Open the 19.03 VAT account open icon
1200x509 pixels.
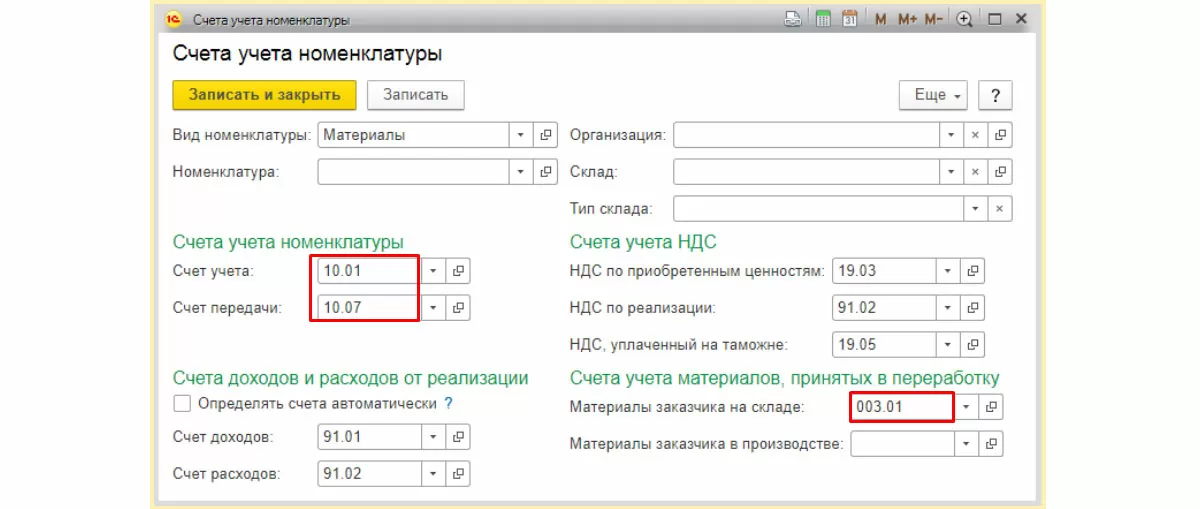click(973, 271)
